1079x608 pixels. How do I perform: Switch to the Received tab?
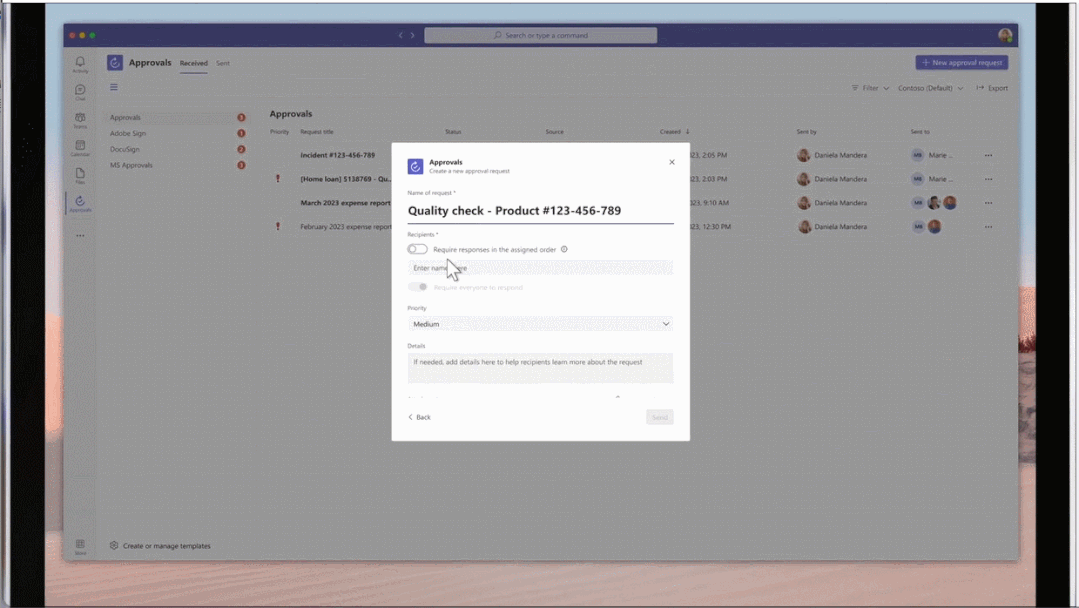(193, 63)
